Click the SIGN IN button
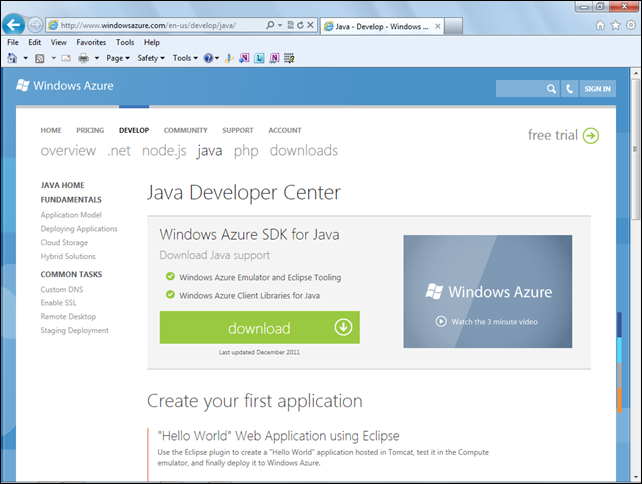Screen dimensions: 642x484 pos(597,88)
